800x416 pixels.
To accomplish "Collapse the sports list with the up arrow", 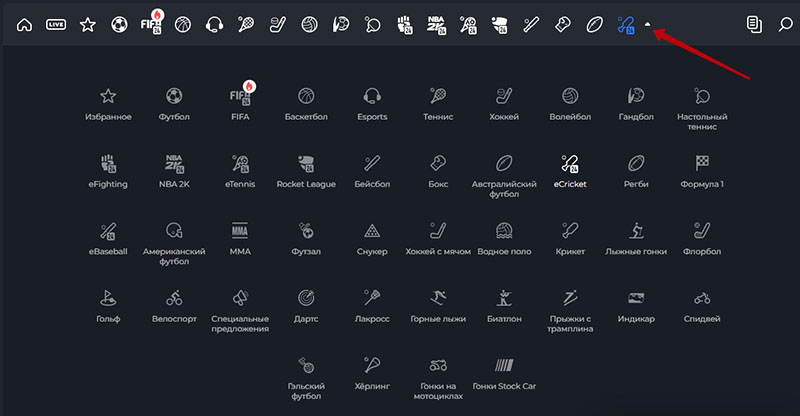I will tap(649, 24).
